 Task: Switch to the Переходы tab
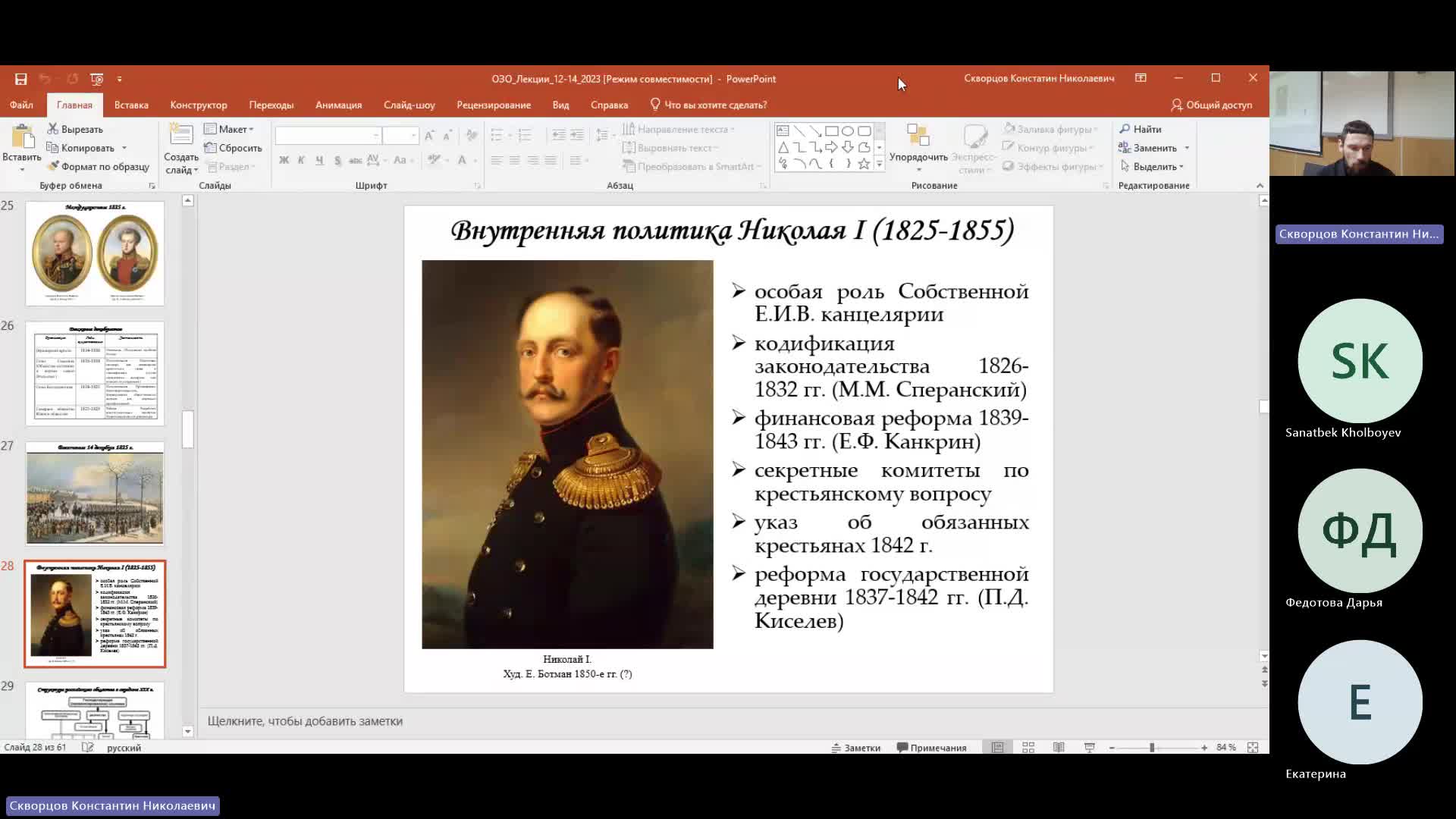[271, 105]
